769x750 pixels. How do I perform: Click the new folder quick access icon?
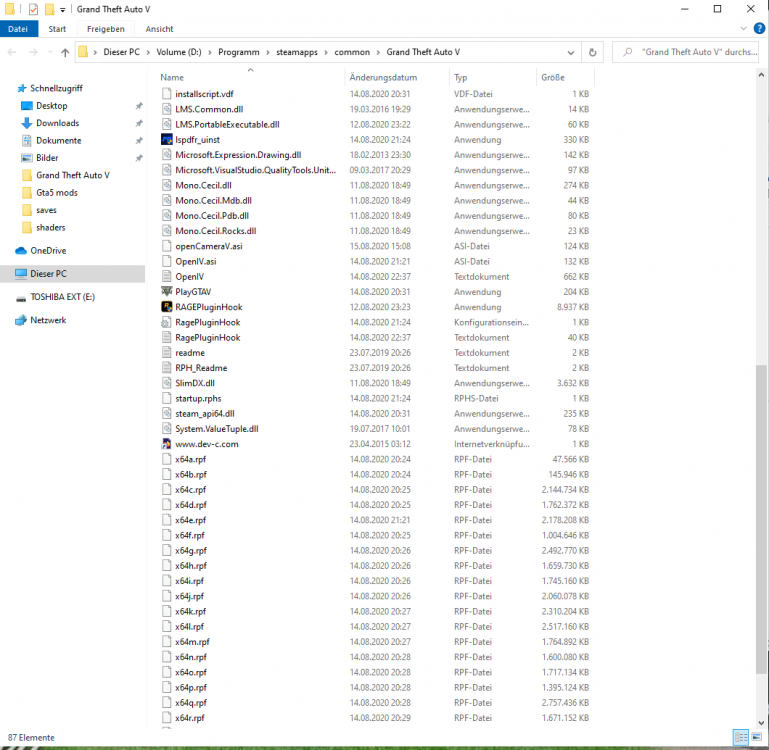[50, 9]
